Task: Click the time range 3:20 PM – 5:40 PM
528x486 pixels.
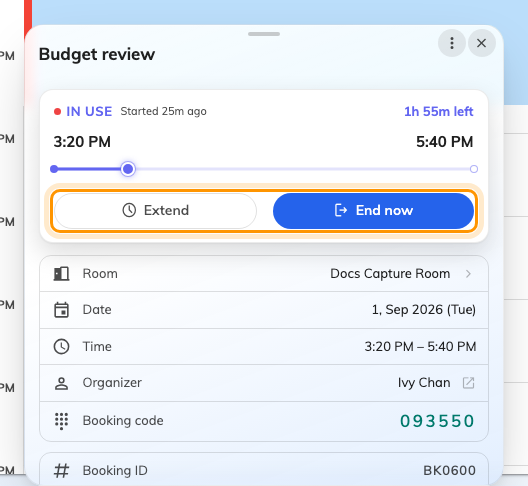Action: (x=420, y=347)
